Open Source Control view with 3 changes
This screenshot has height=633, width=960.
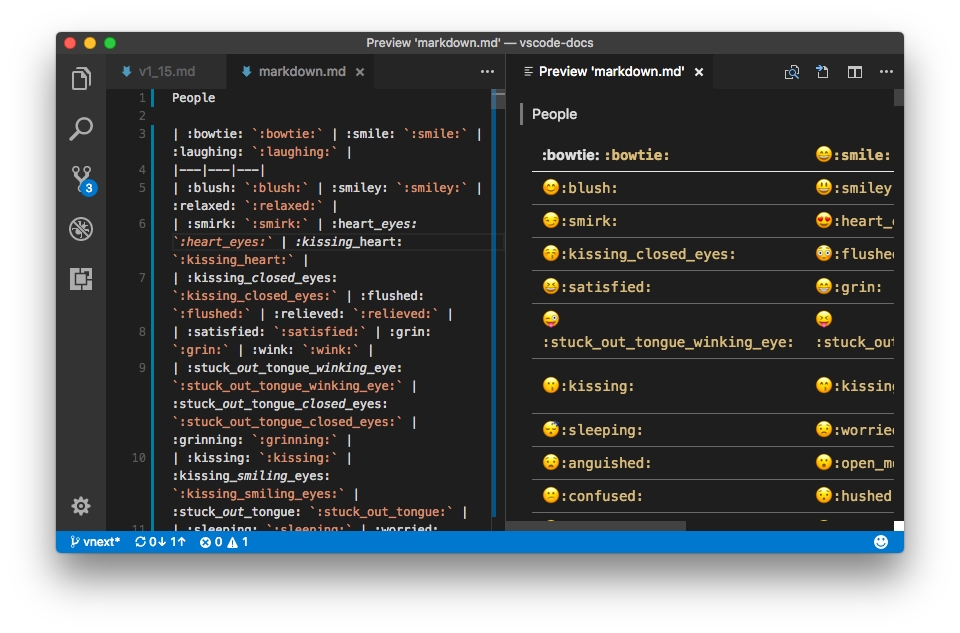(81, 179)
